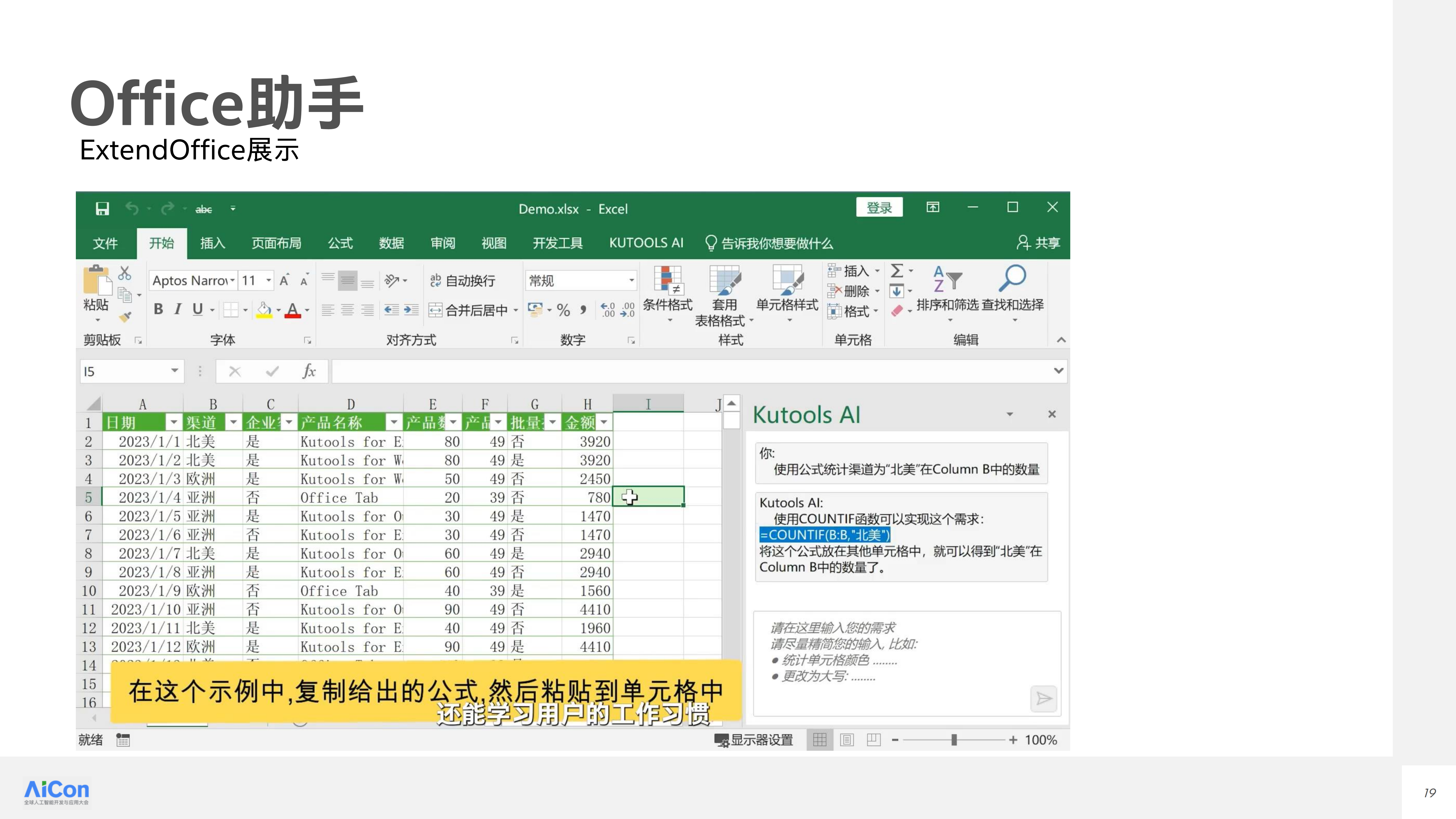The height and width of the screenshot is (819, 1456).
Task: Open Cell Styles (单元格样式)
Action: [787, 294]
